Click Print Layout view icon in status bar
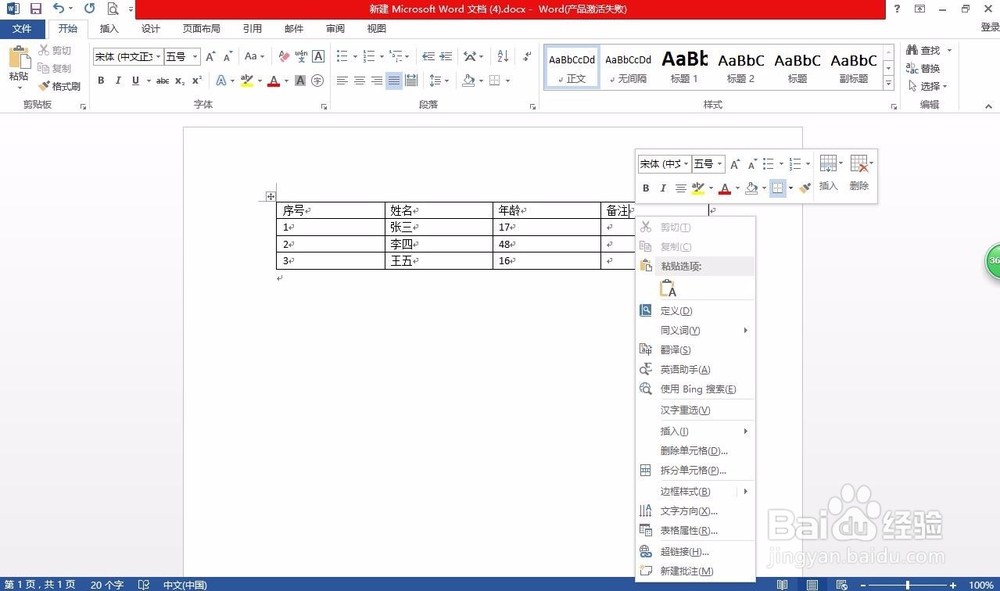Screen dimensions: 1000x591 [812, 585]
